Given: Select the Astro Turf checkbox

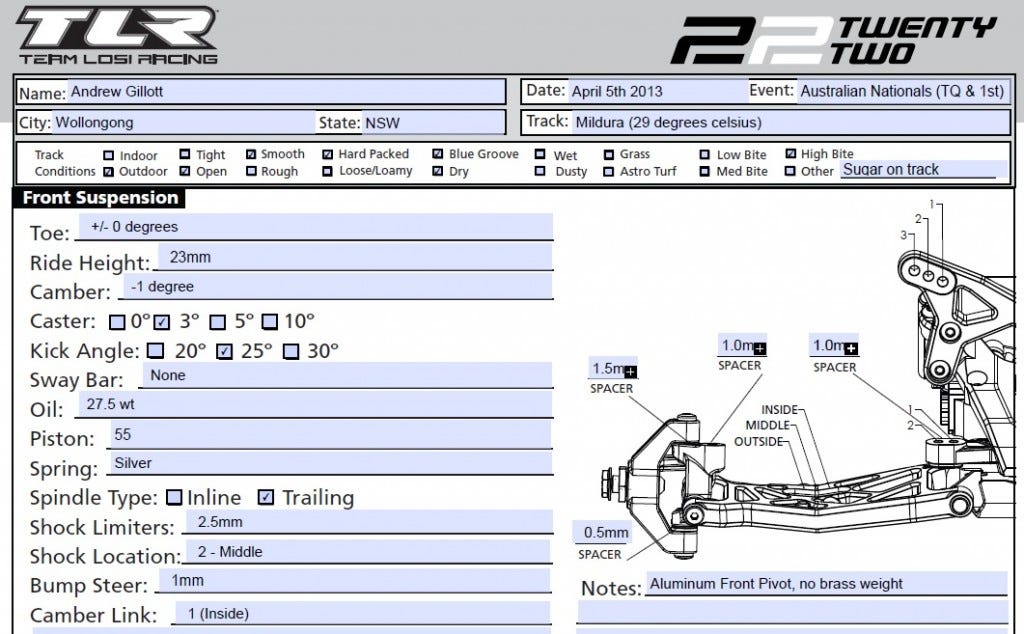Looking at the screenshot, I should (609, 172).
